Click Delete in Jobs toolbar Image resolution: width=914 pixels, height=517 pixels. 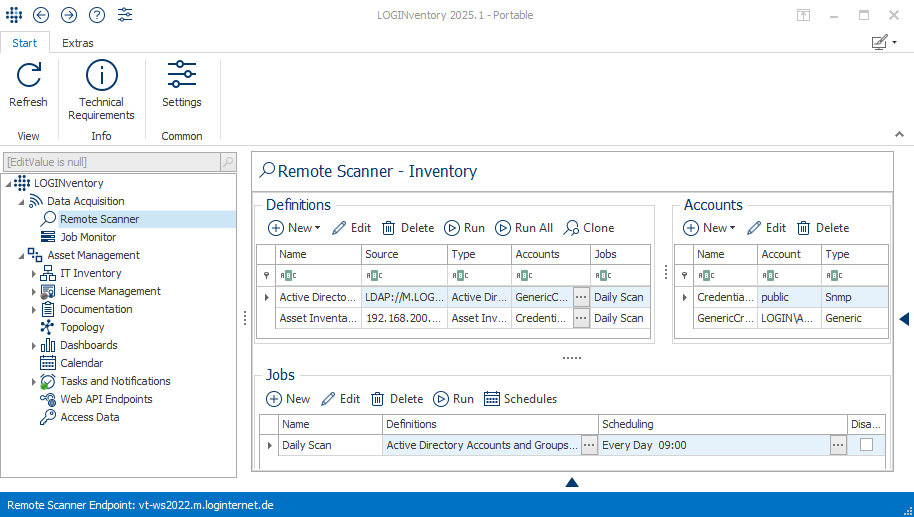(x=397, y=399)
